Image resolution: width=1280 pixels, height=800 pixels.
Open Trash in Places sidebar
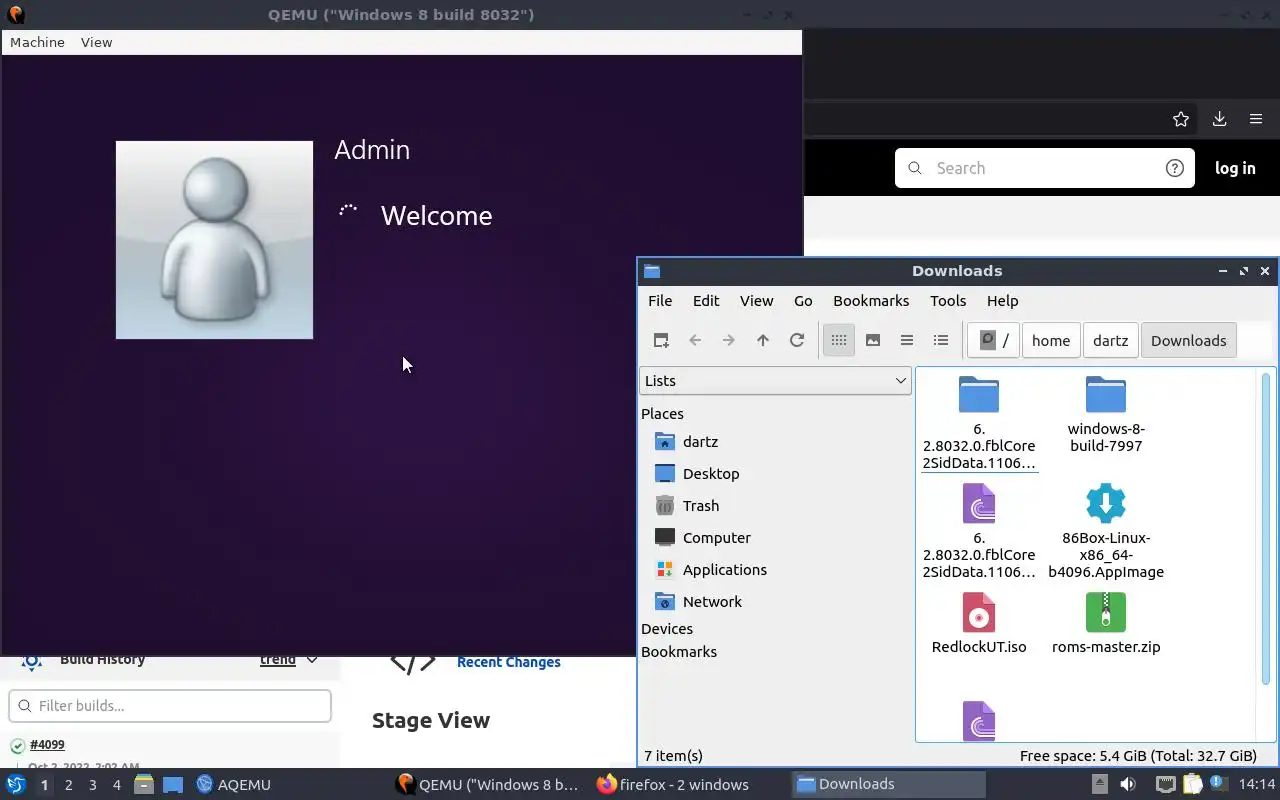pos(687,505)
